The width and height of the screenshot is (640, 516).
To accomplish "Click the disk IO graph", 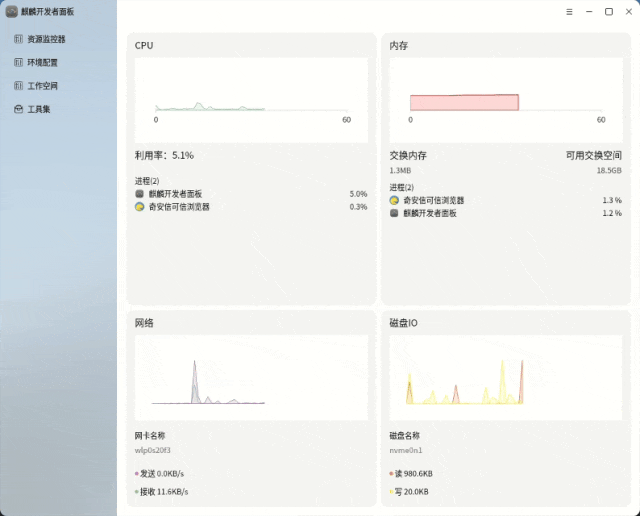I will coord(505,378).
